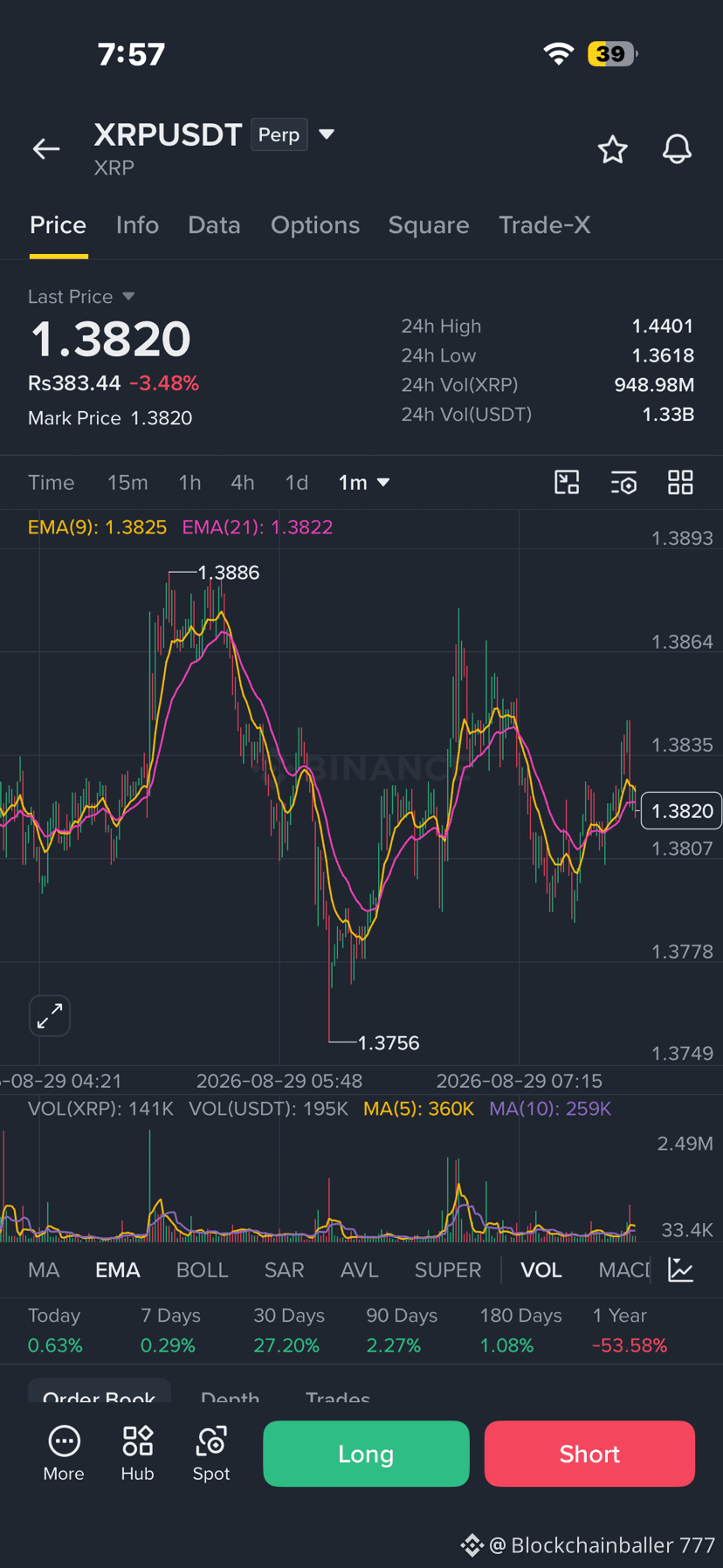Tap the 7 Days 0.29% performance
Image resolution: width=723 pixels, height=1568 pixels.
pos(170,1330)
